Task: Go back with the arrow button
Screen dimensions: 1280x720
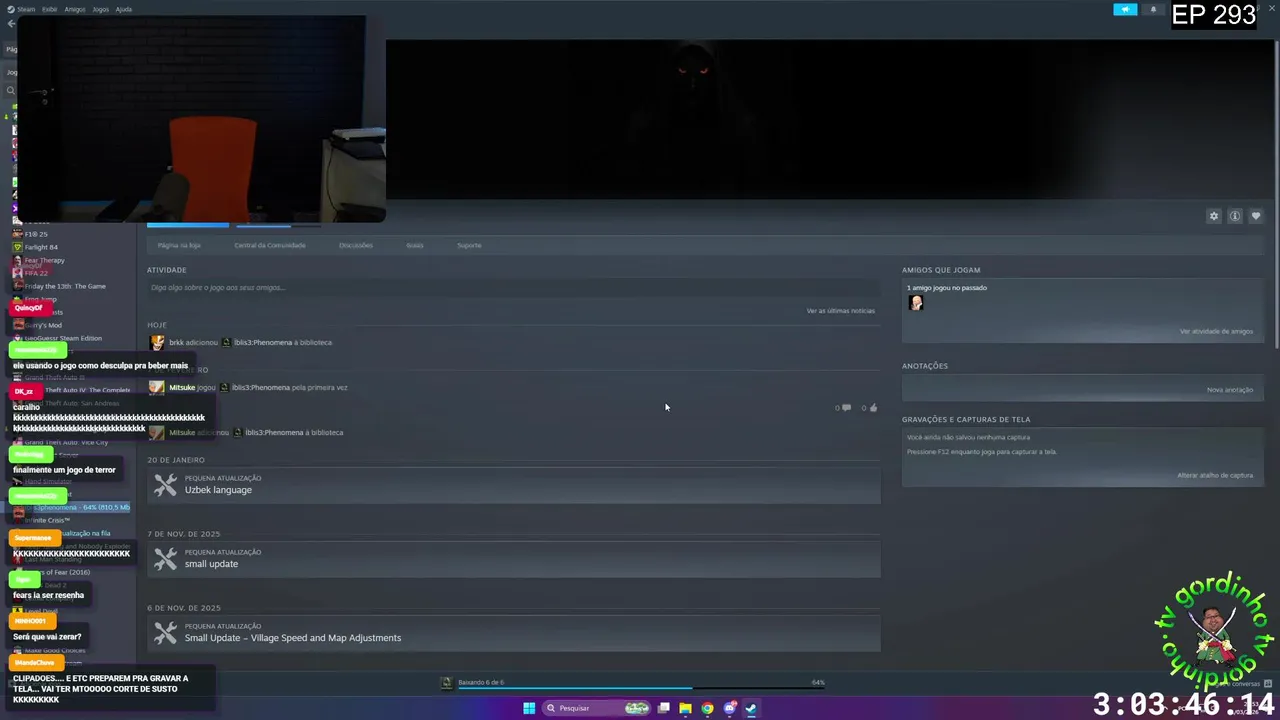Action: [x=11, y=24]
